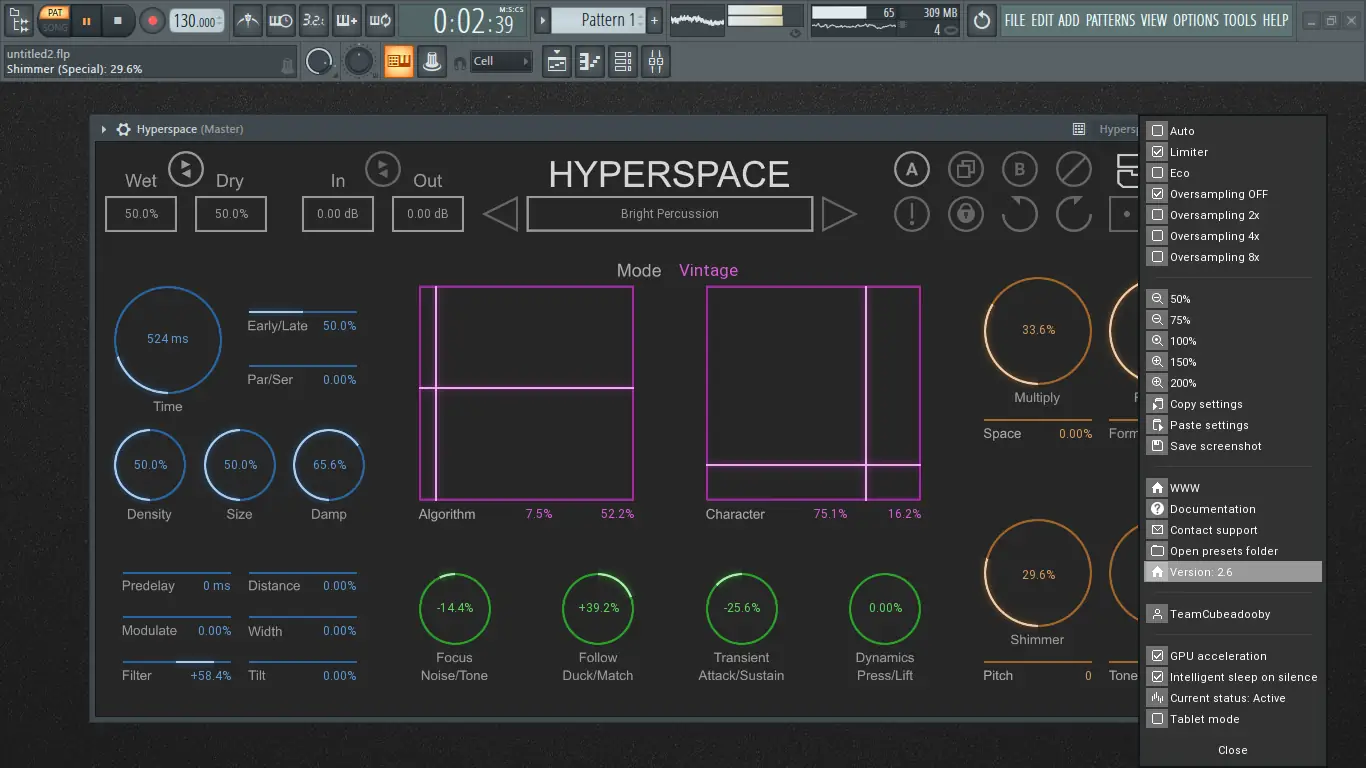Click the redo circular arrow in Hyperspace
The image size is (1366, 768).
click(x=1073, y=214)
